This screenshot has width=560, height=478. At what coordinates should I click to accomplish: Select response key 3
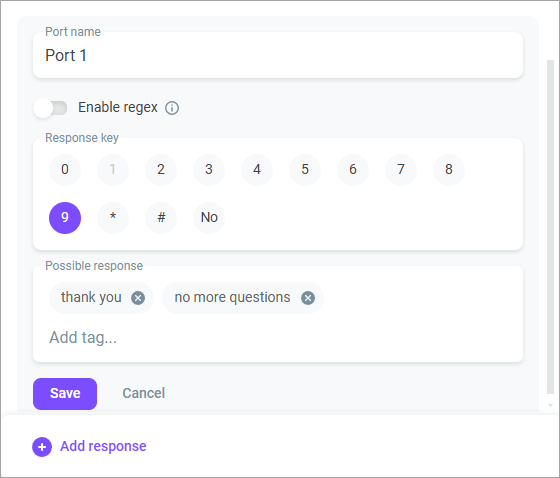[209, 169]
